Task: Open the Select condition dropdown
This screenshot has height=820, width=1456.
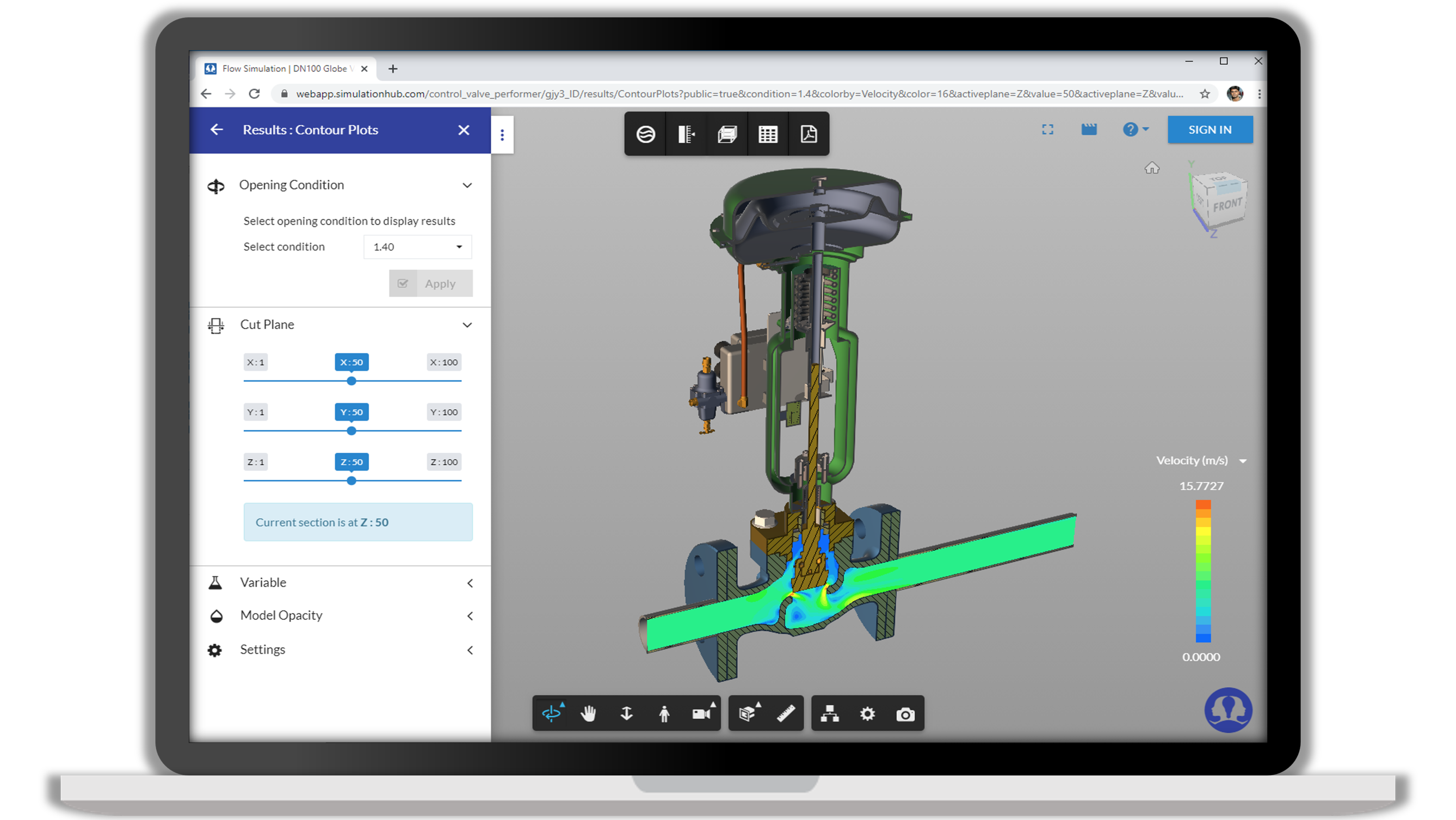Action: [x=418, y=247]
